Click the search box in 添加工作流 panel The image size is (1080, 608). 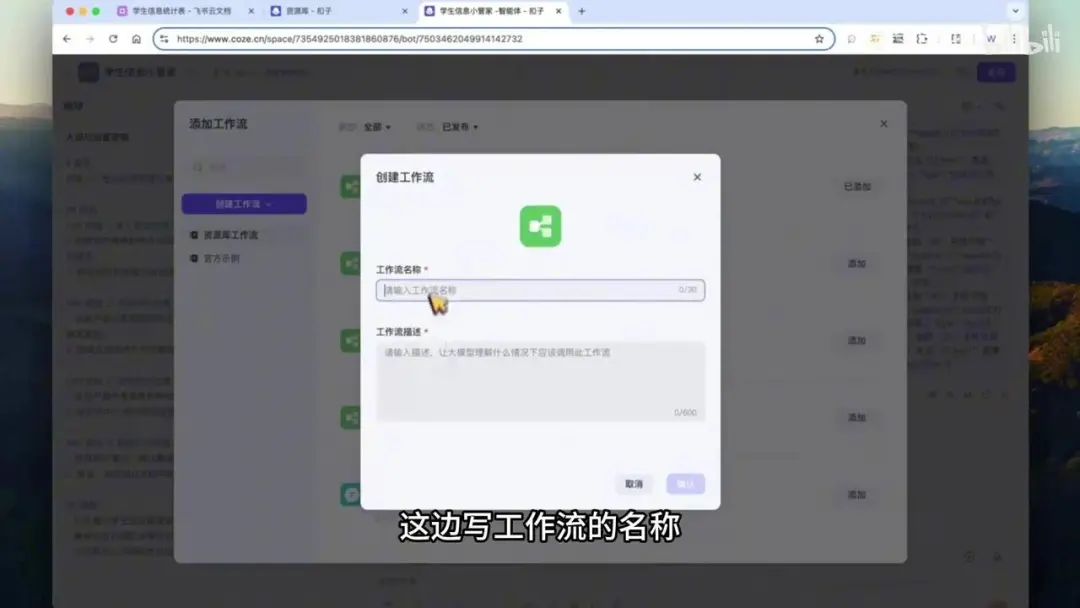pyautogui.click(x=244, y=167)
